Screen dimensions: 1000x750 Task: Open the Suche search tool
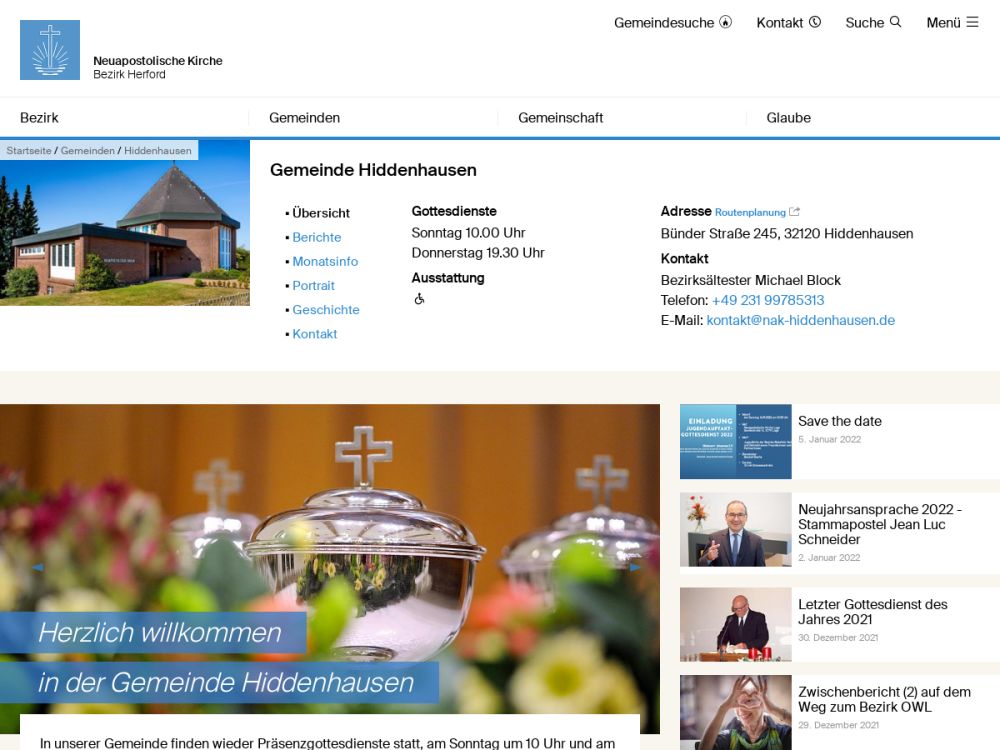point(873,22)
